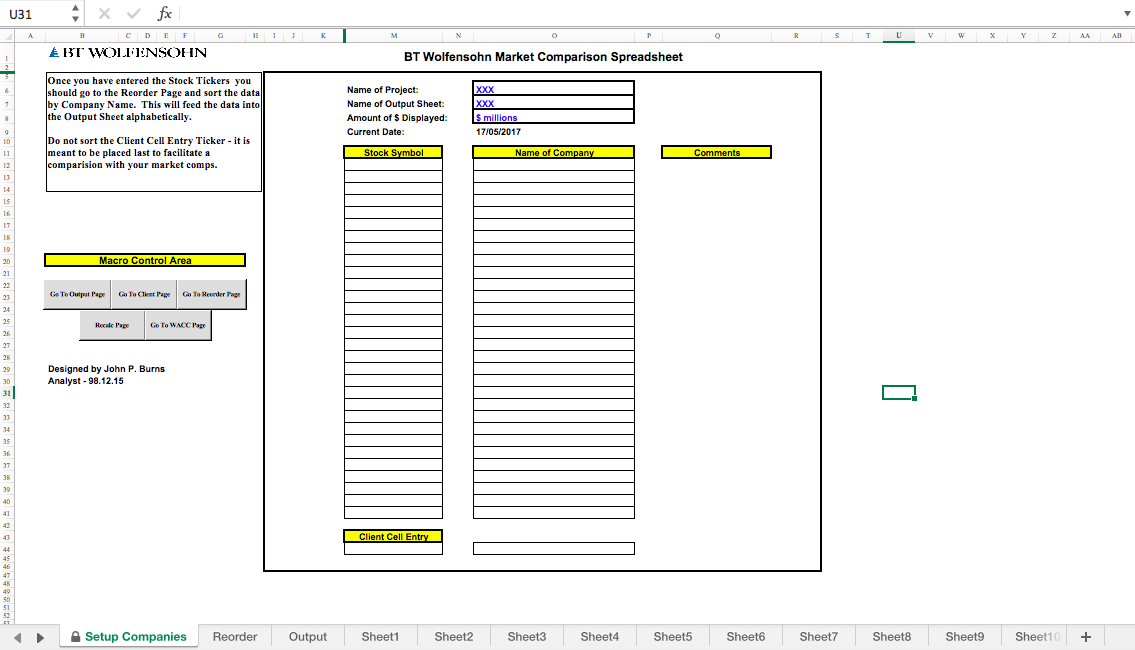This screenshot has height=650, width=1135.
Task: Click the Client Cell Entry header
Action: [x=393, y=536]
